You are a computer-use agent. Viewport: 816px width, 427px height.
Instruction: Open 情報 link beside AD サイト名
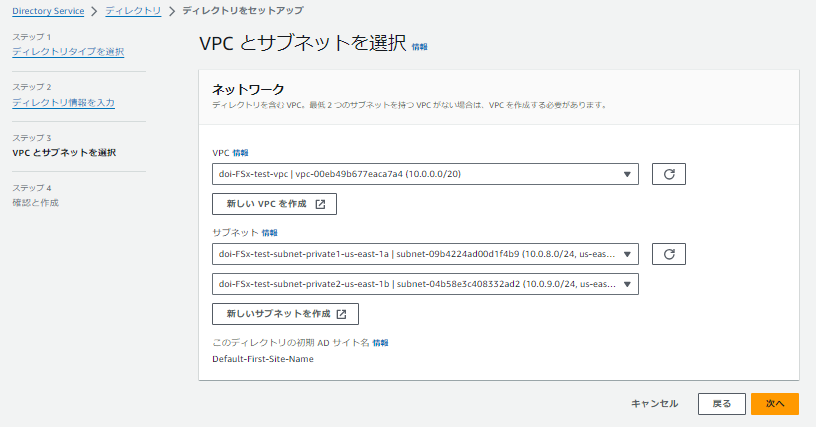point(380,343)
